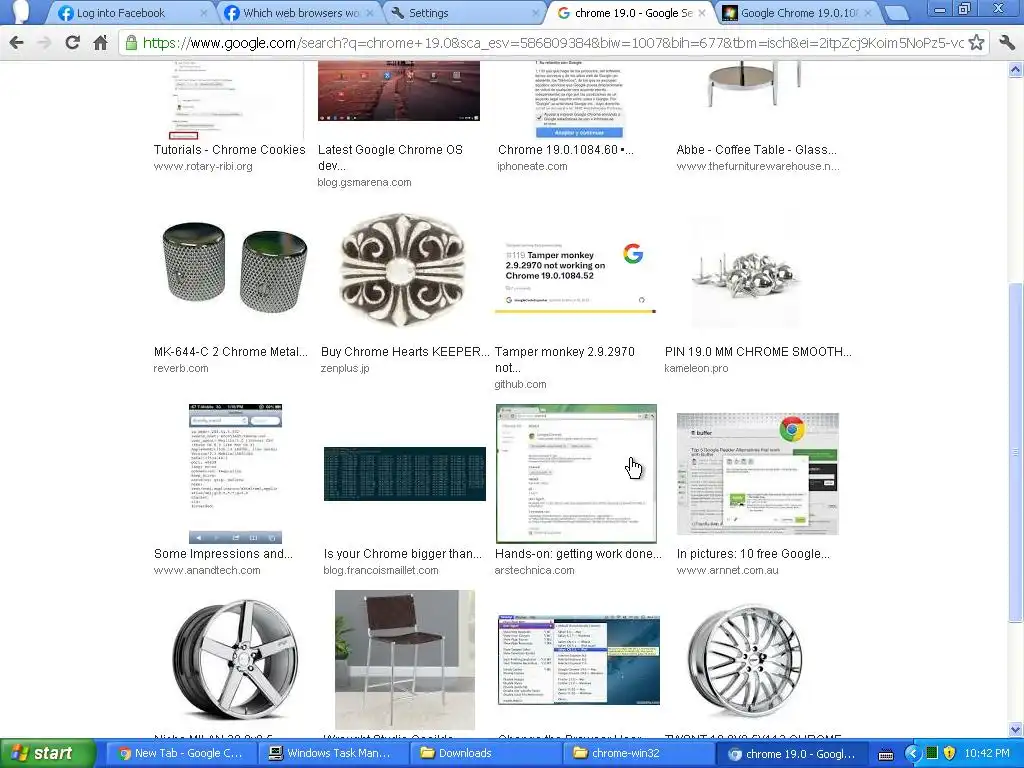Open the chrome smooth pins image
The width and height of the screenshot is (1024, 768).
pyautogui.click(x=745, y=274)
